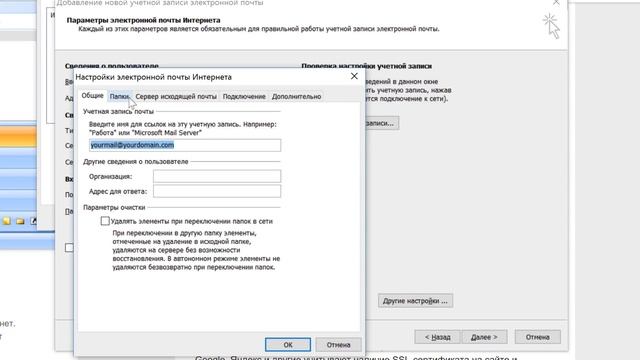Click the folder icon in Outlook pane

[x=20, y=221]
